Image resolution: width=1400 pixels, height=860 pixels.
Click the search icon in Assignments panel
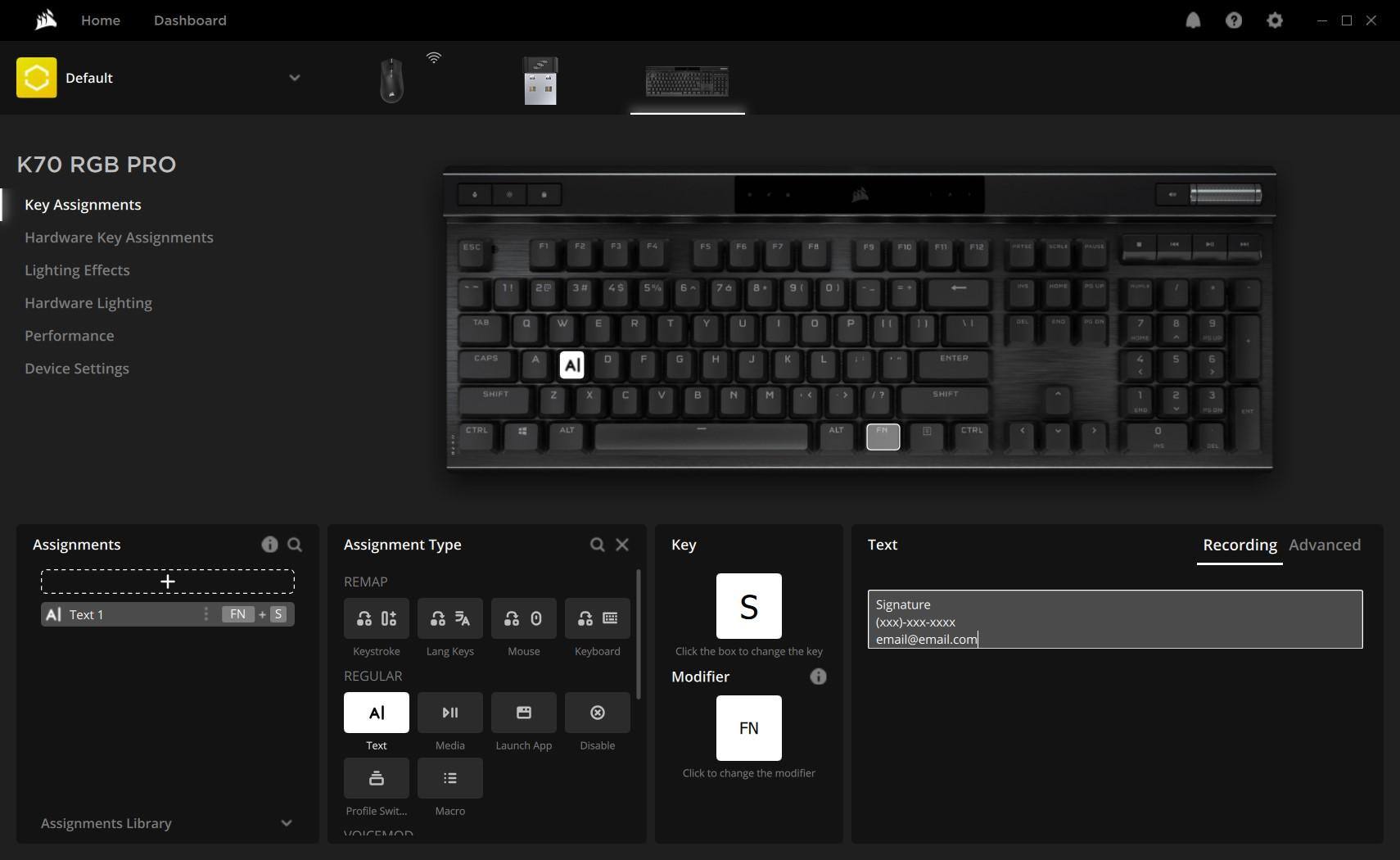(295, 545)
